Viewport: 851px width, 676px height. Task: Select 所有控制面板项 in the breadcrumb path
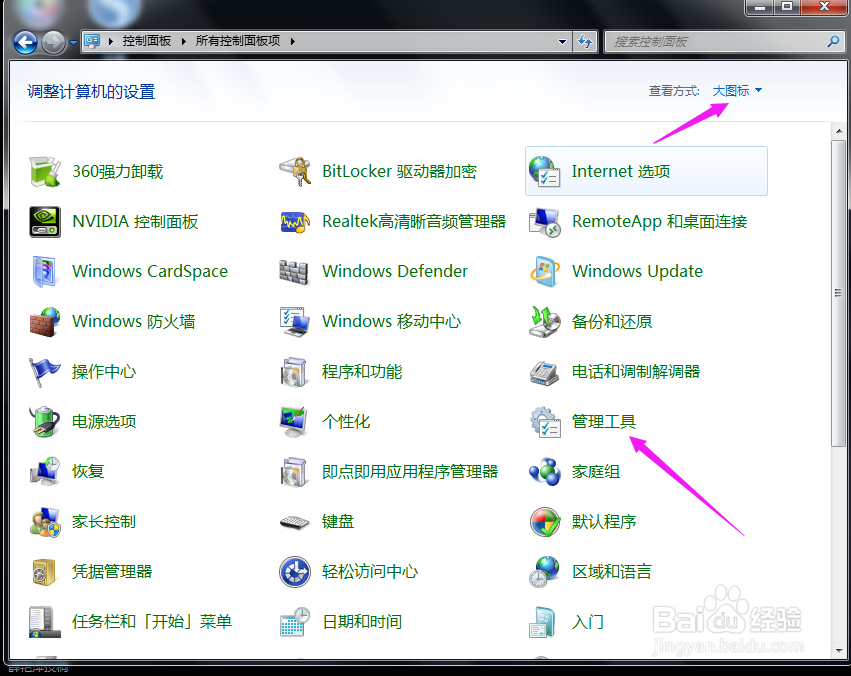238,41
